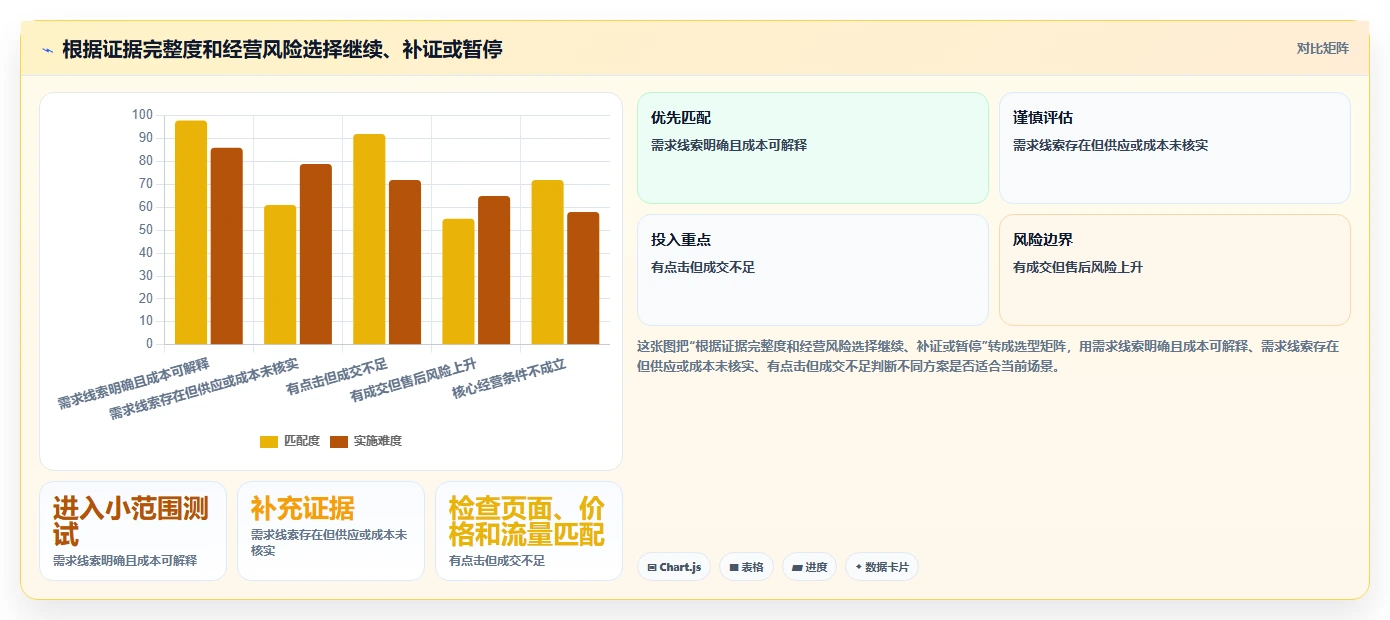Click the 进度 chip
The width and height of the screenshot is (1390, 620).
809,567
